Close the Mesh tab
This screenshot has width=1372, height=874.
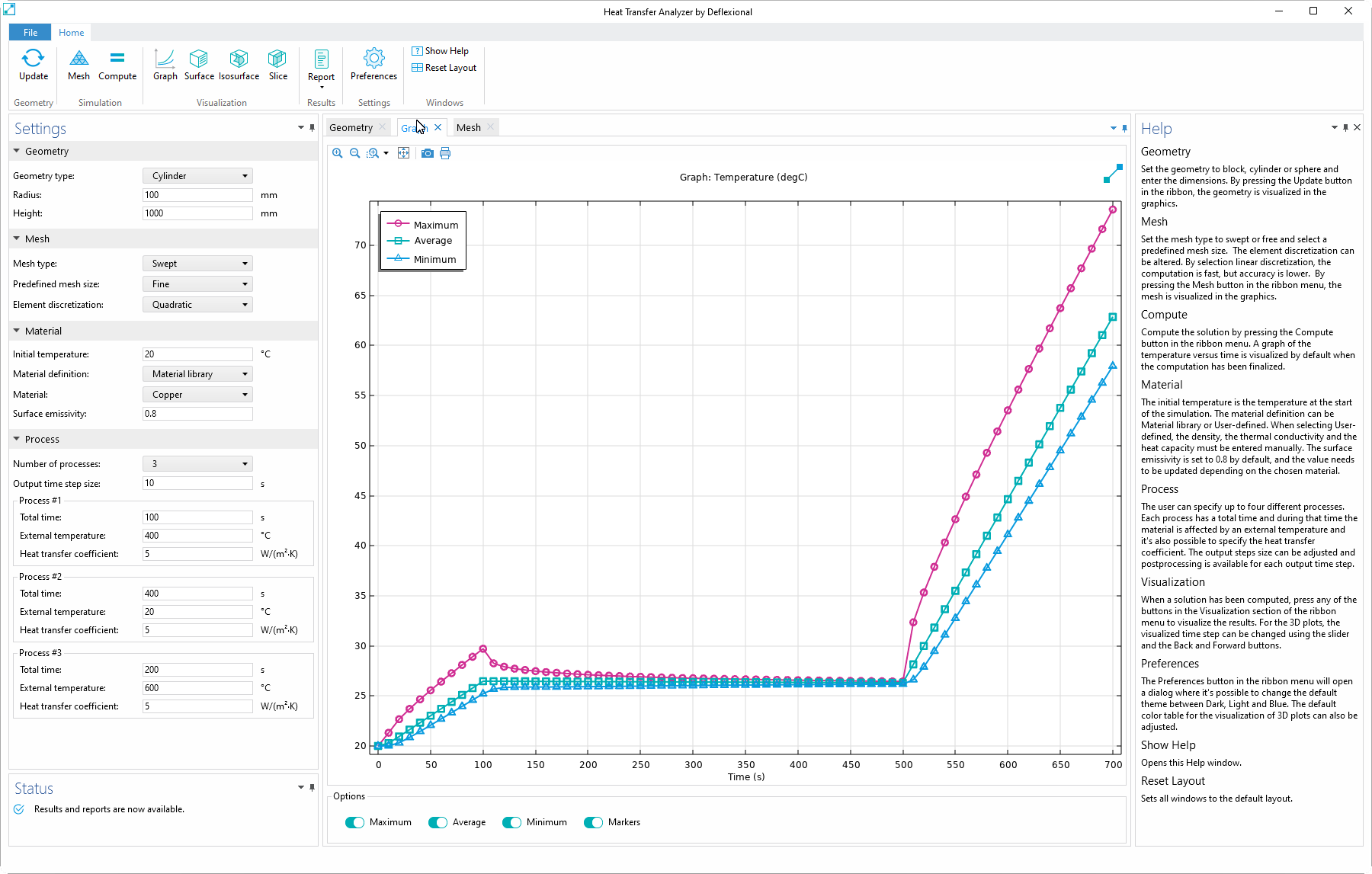pos(491,127)
